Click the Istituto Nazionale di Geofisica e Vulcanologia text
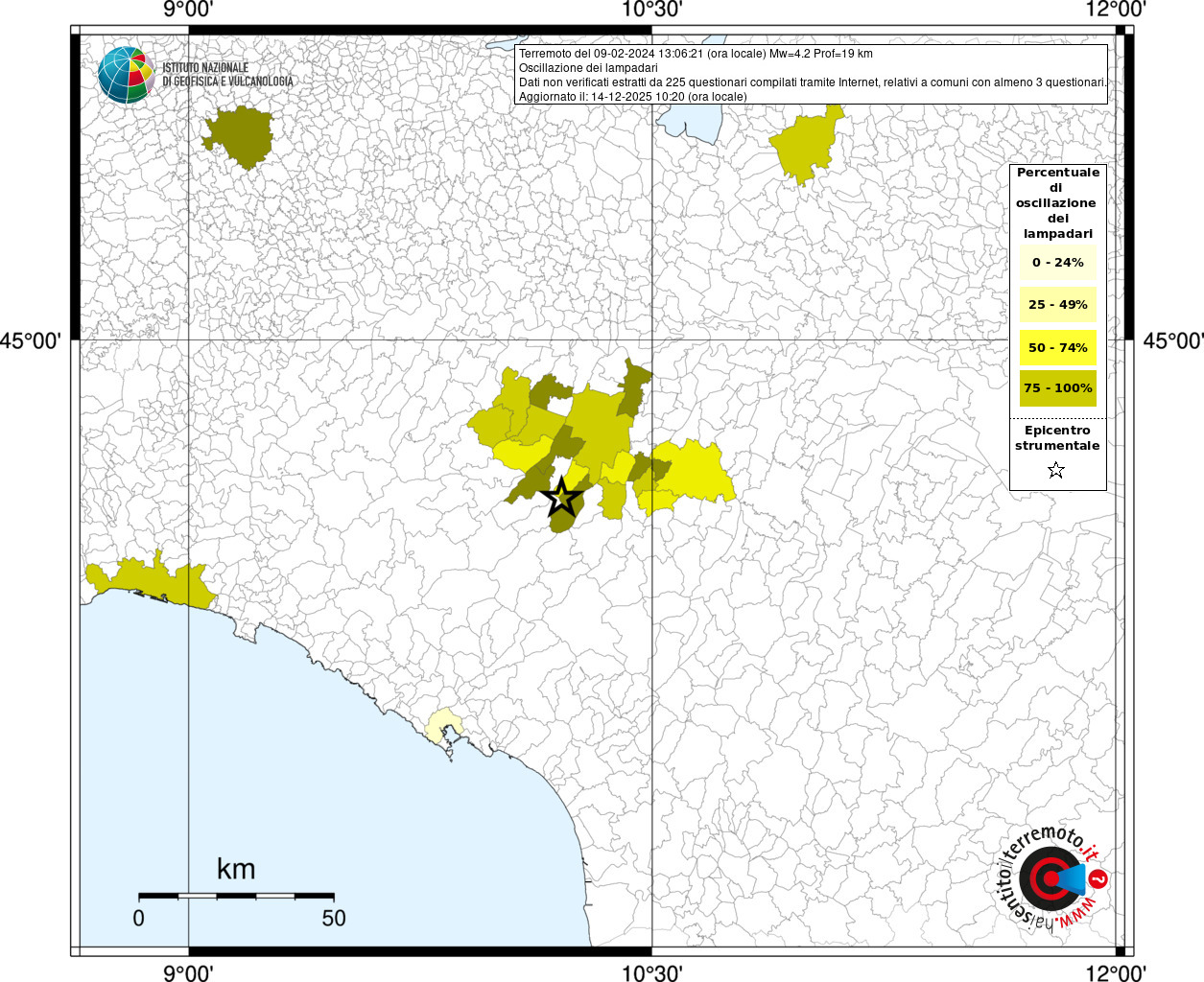 (x=226, y=75)
